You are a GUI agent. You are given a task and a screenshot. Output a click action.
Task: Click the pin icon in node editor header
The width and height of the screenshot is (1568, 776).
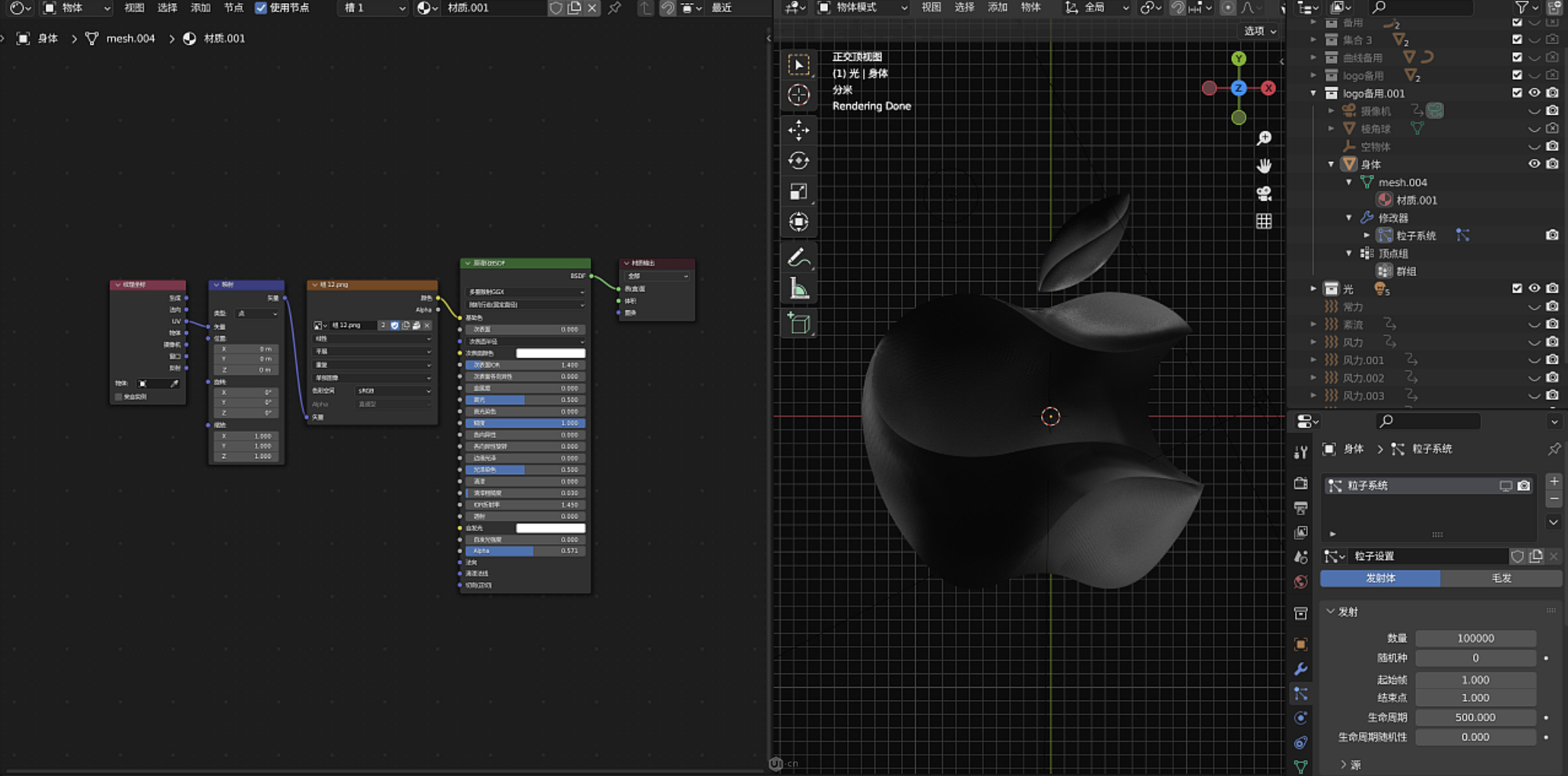pos(614,8)
